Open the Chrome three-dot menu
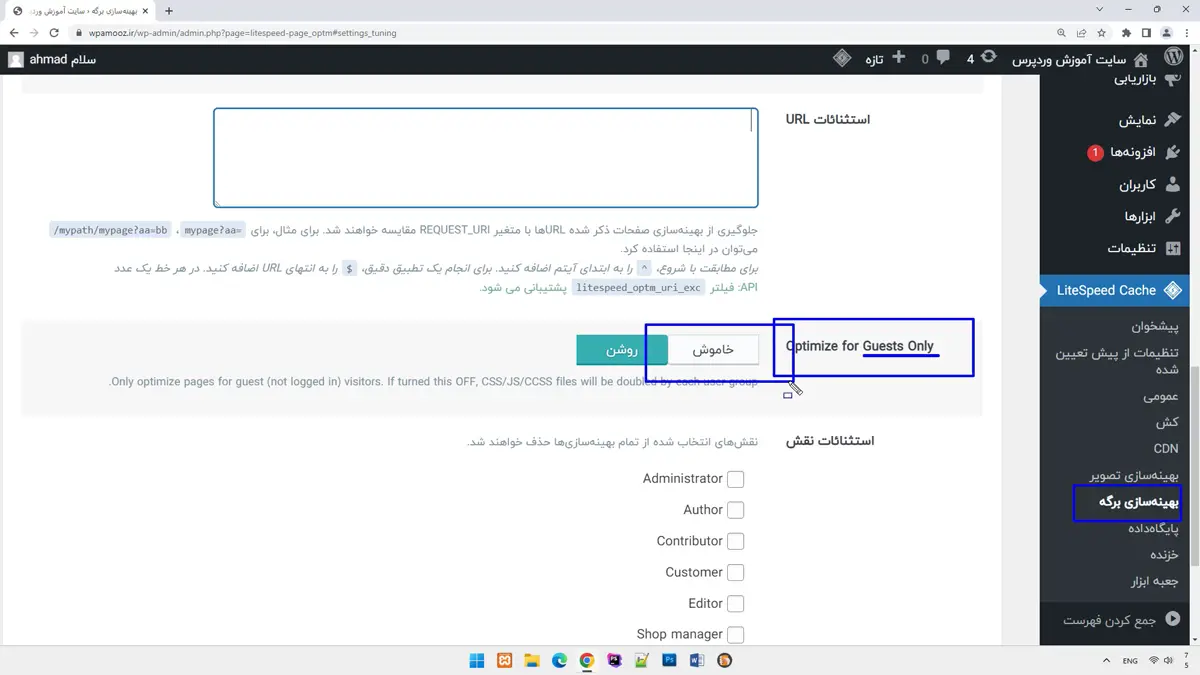Screen dimensions: 1200x675 pos(1185,32)
